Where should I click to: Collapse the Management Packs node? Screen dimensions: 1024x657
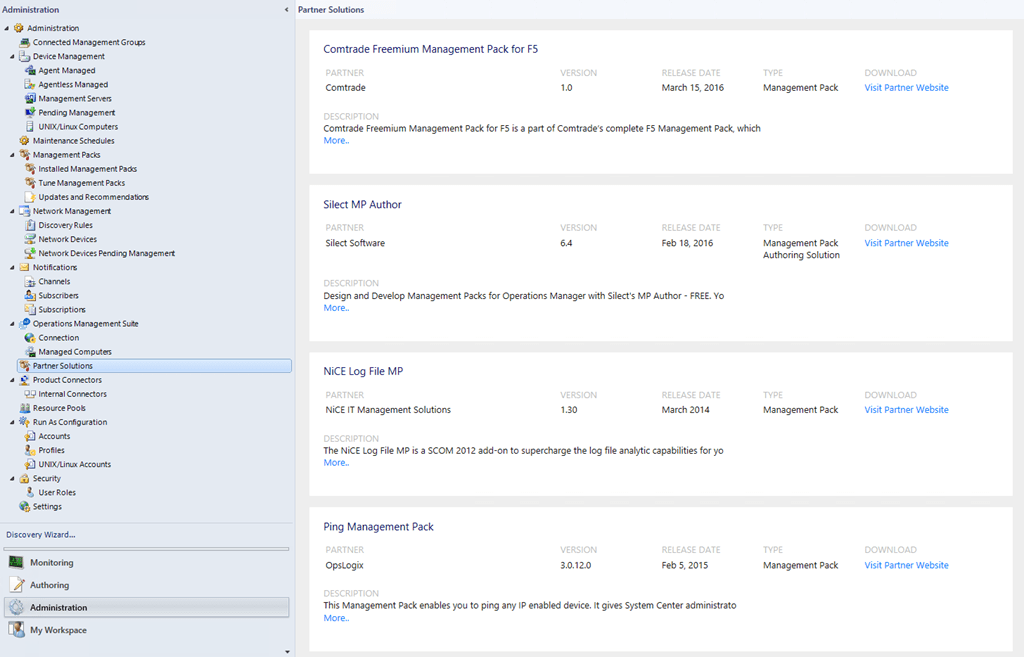[12, 155]
